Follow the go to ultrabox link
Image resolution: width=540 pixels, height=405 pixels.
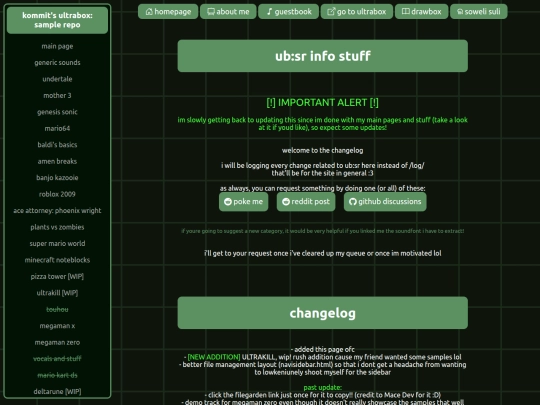357,12
